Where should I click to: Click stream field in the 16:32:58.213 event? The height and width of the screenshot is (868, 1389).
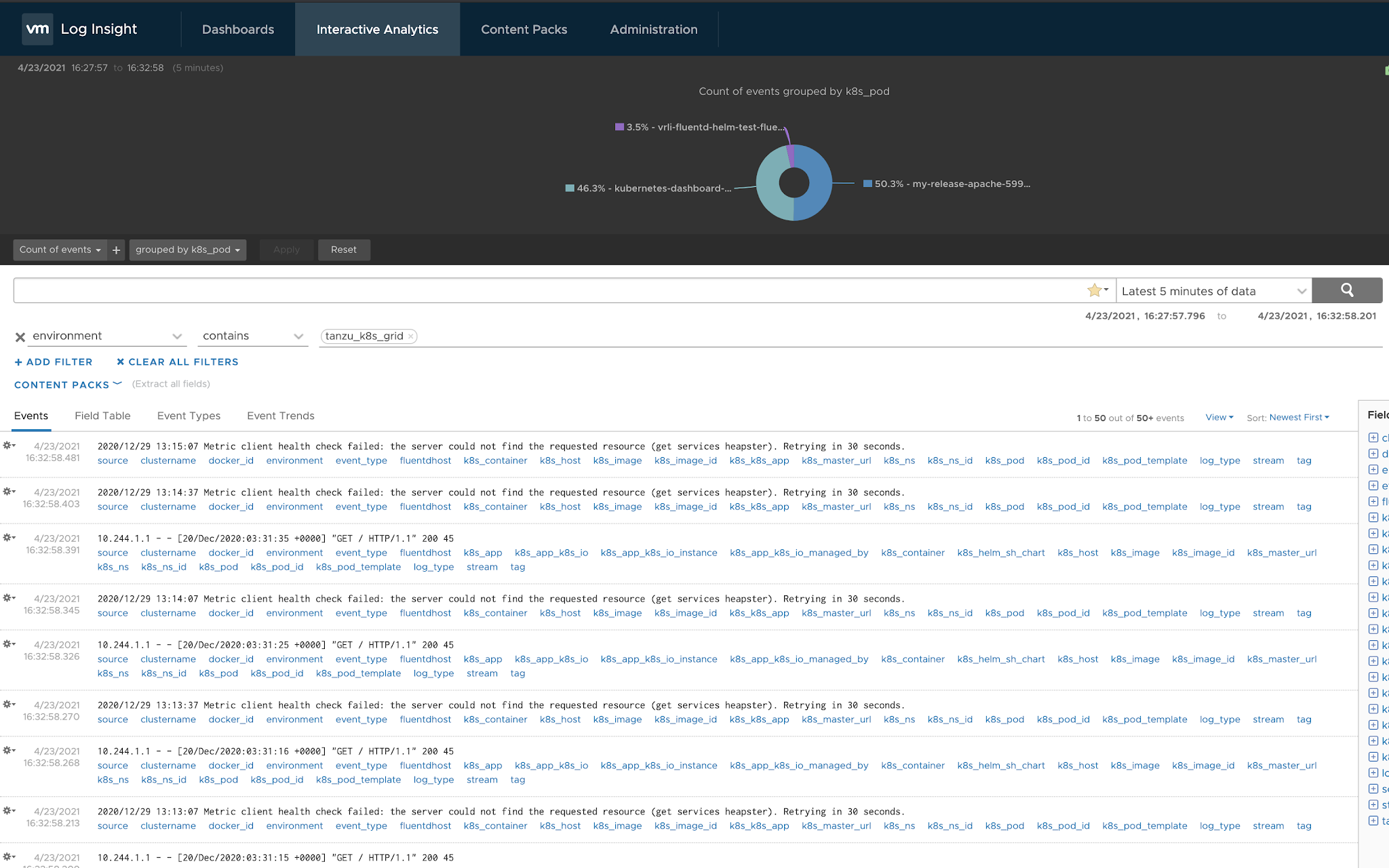1268,827
